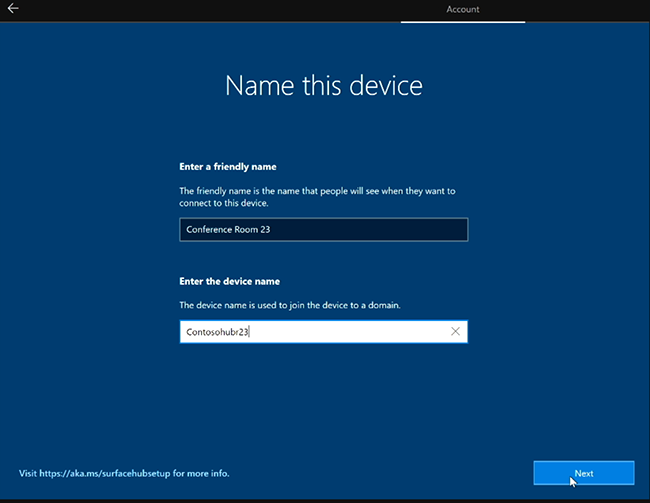Open the aka.ms/surfacehubsetup link

[105, 473]
